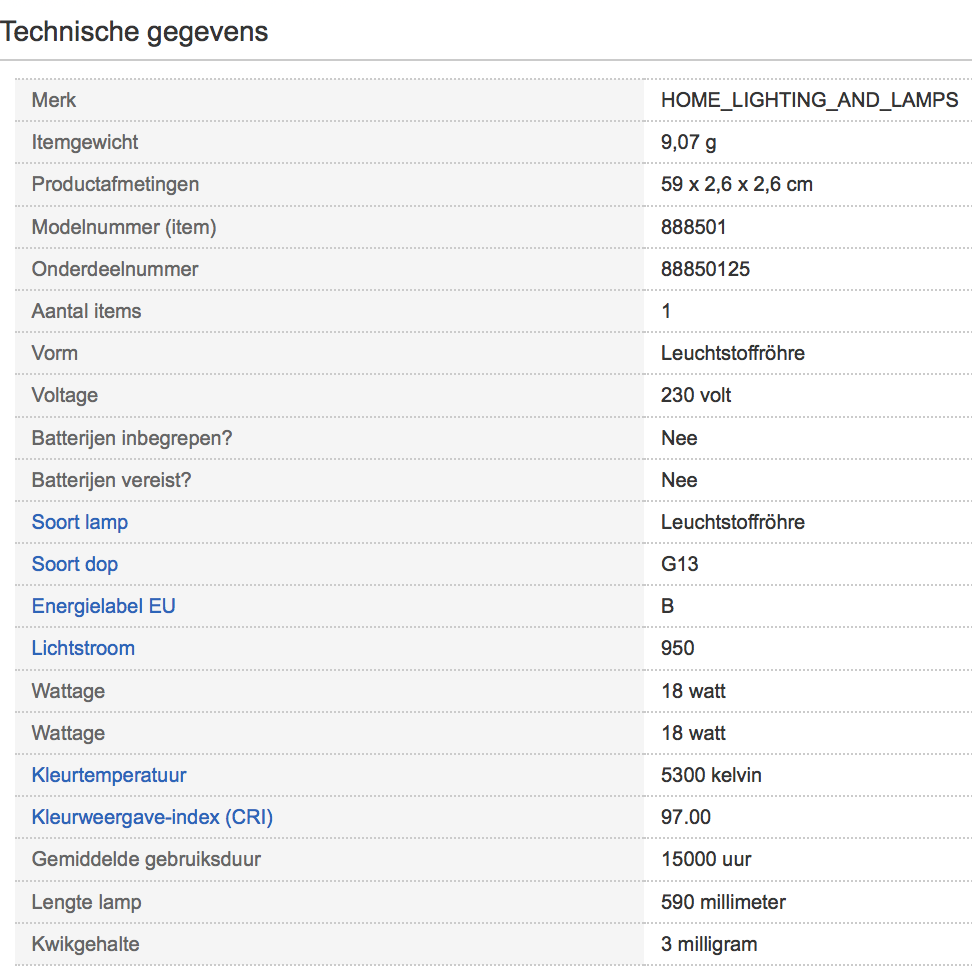Viewport: 972px width, 974px height.
Task: Select the Vorm label
Action: [55, 353]
